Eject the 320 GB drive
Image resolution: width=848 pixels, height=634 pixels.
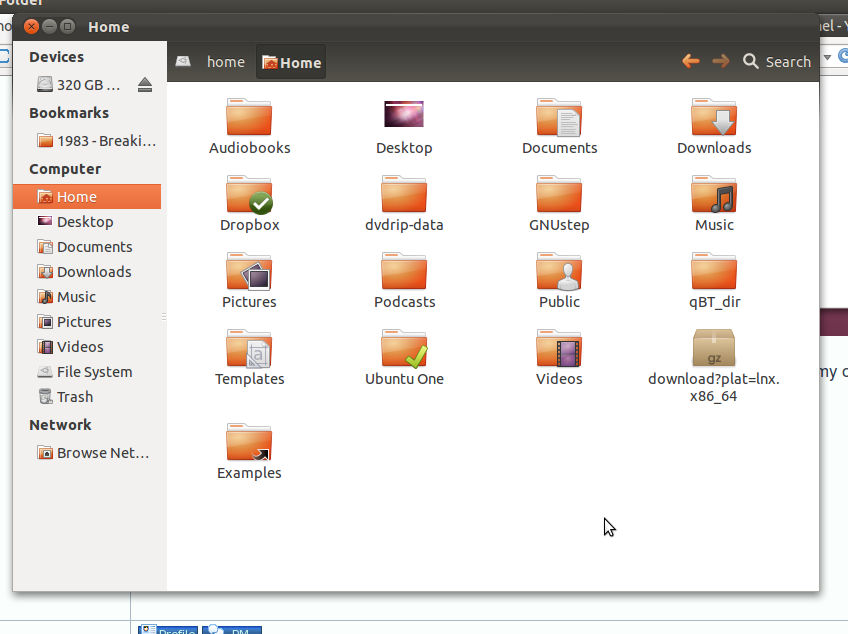[144, 85]
